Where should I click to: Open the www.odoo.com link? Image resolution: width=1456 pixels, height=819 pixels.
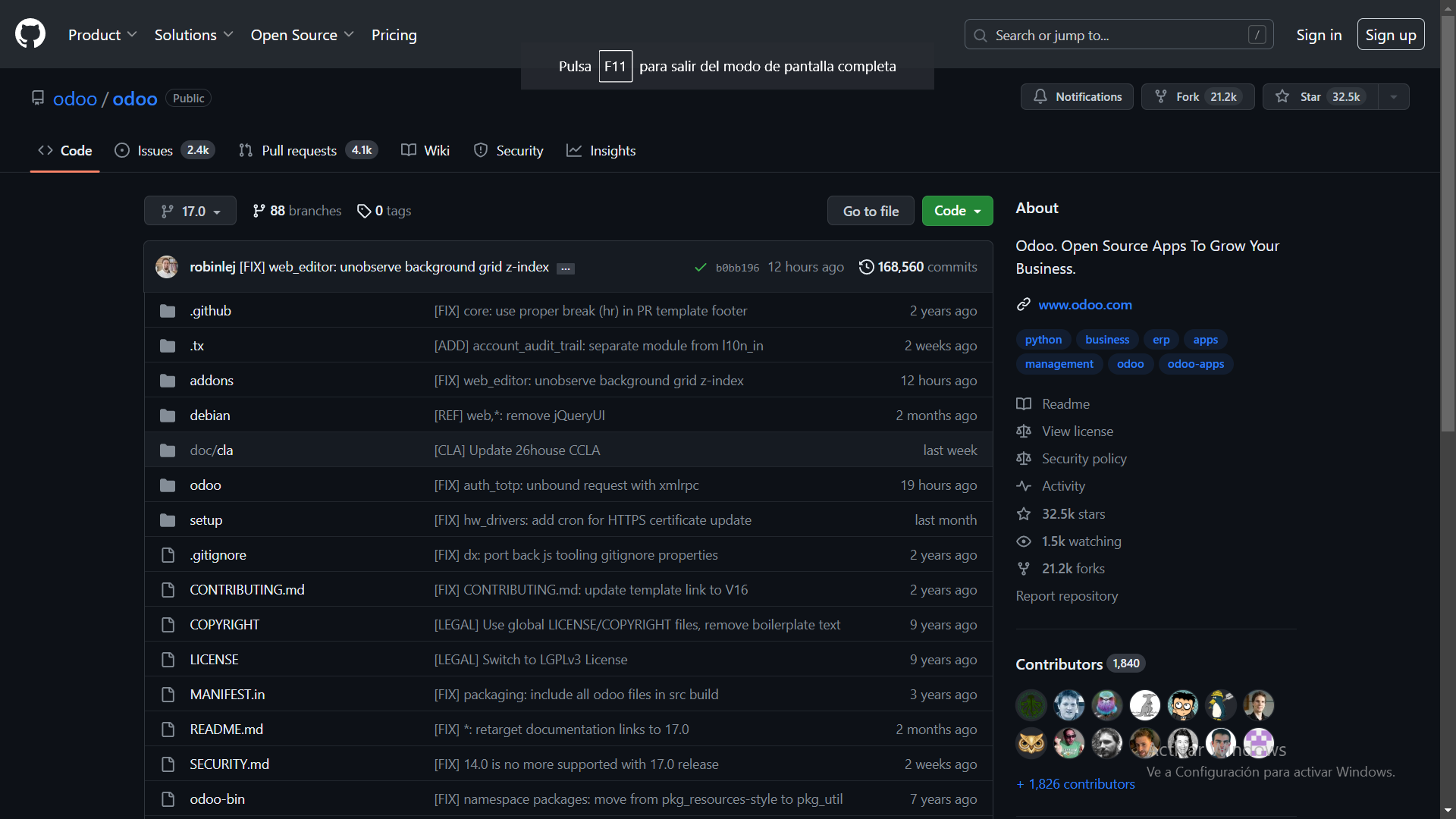point(1085,304)
